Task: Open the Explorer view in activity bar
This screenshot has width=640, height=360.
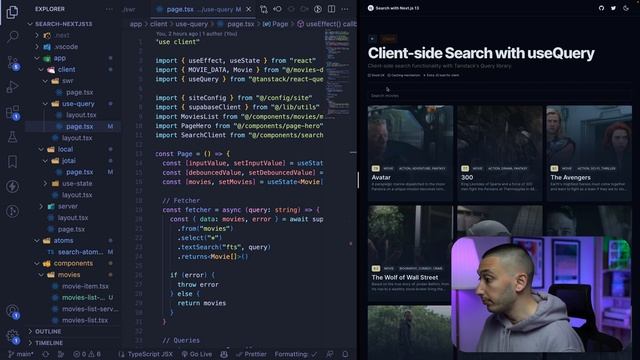Action: (x=12, y=12)
